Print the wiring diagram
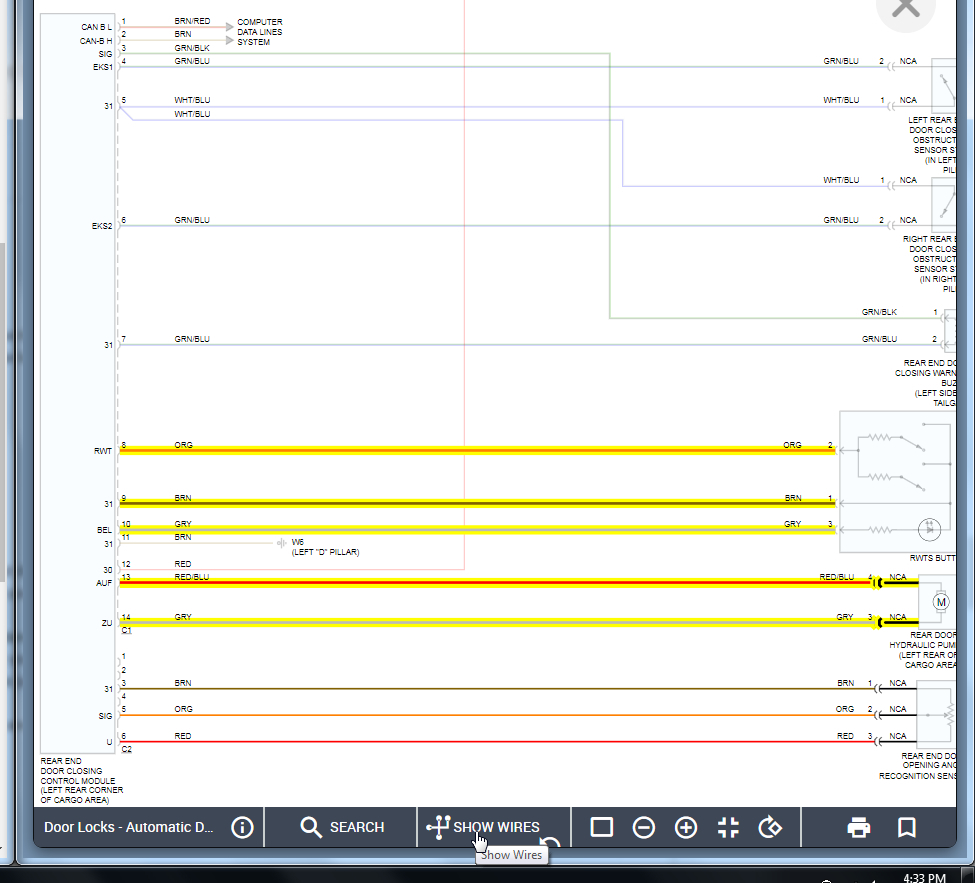The width and height of the screenshot is (975, 883). (859, 828)
